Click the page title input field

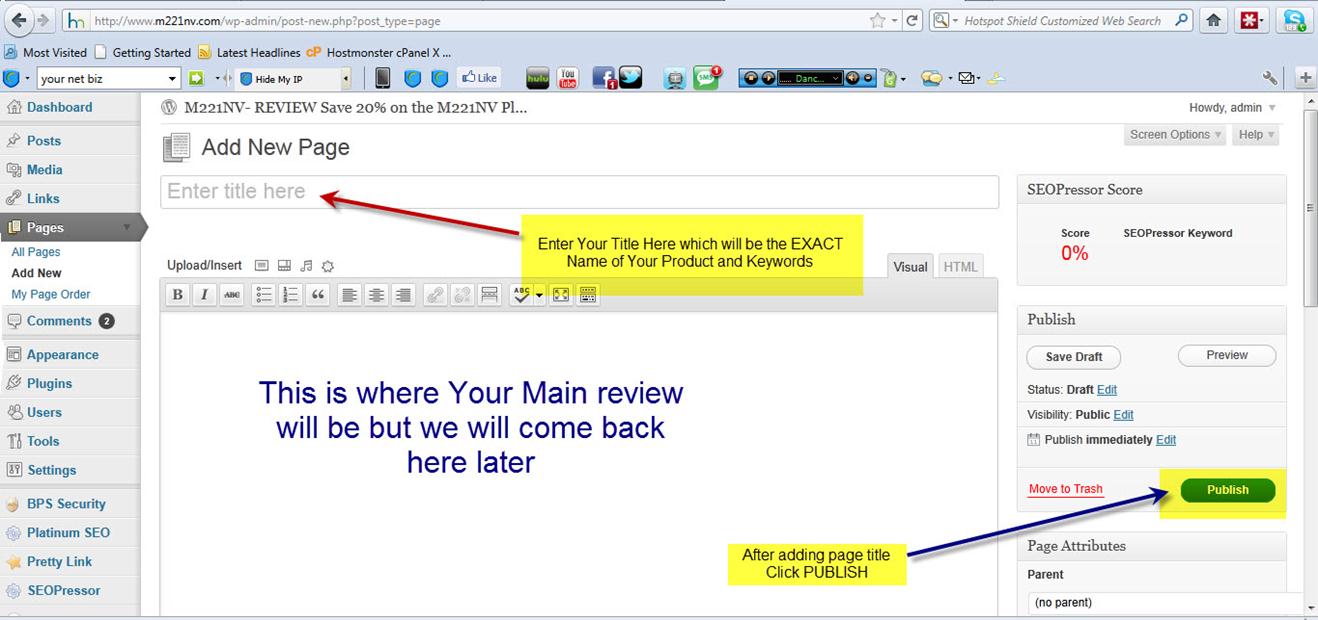tap(579, 192)
